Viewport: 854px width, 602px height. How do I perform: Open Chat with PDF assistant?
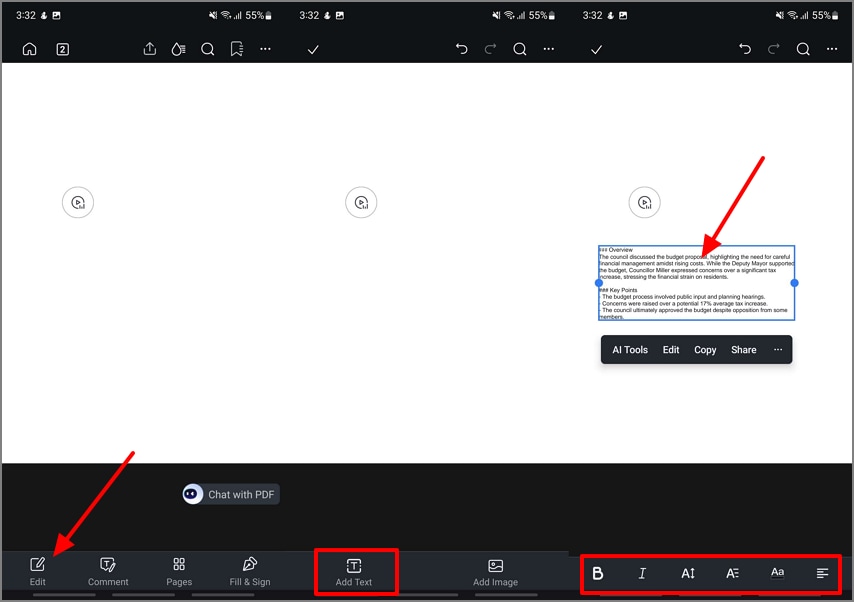[x=230, y=494]
